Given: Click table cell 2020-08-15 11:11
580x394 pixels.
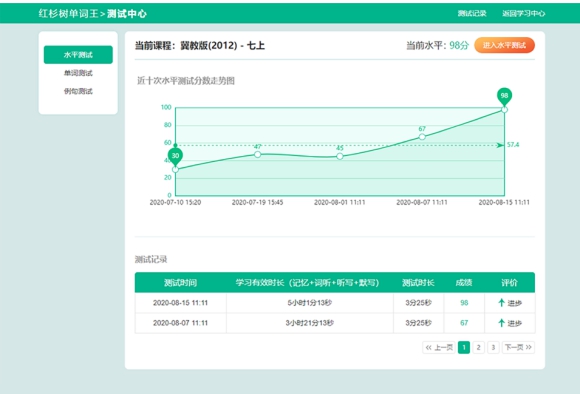Looking at the screenshot, I should pyautogui.click(x=181, y=303).
